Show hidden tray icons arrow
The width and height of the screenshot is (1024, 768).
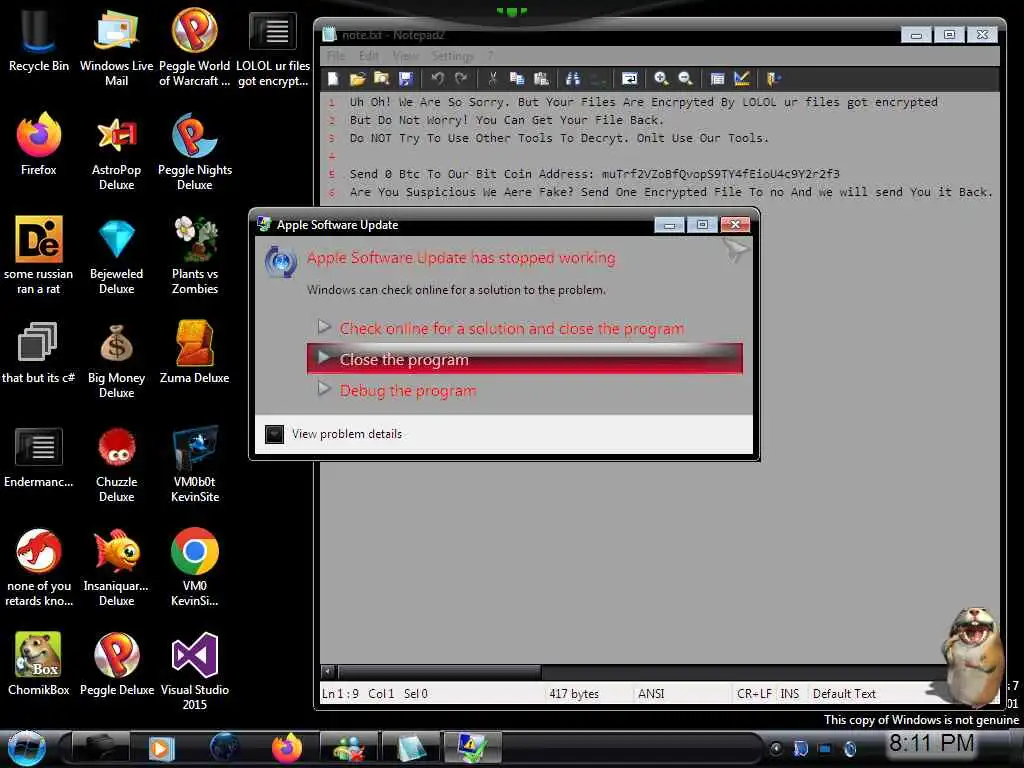coord(775,748)
